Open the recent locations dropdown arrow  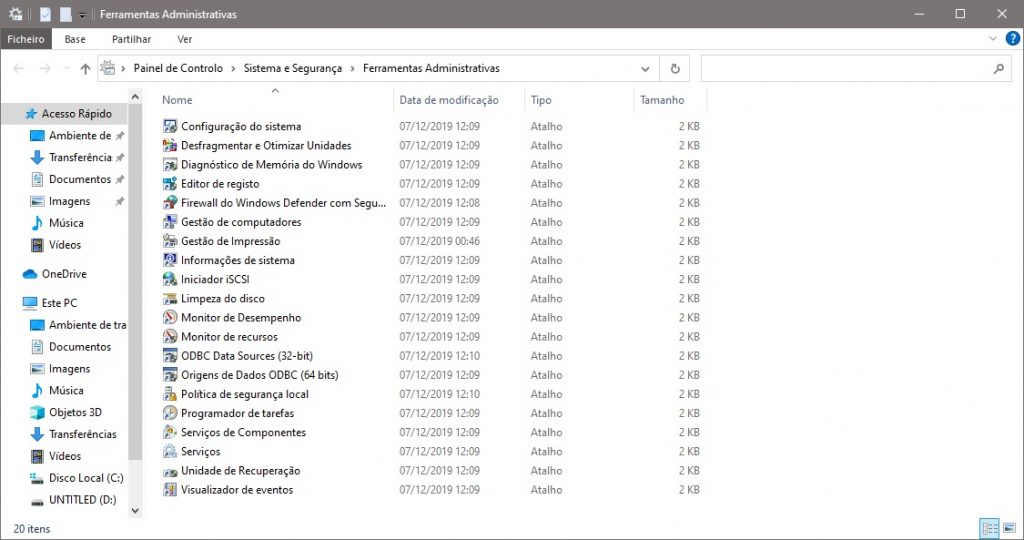[x=66, y=69]
